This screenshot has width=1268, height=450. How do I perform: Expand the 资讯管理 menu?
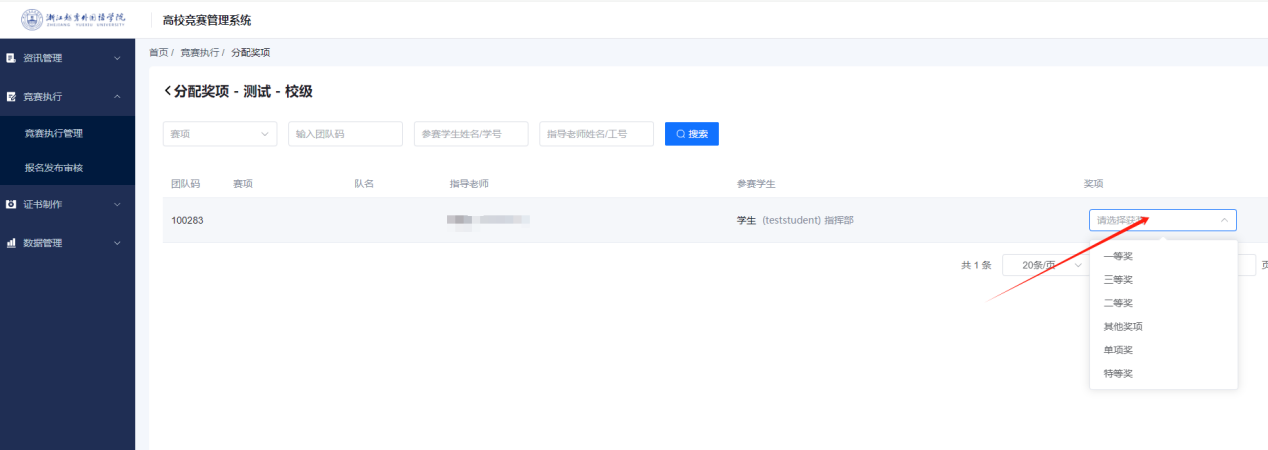point(117,58)
